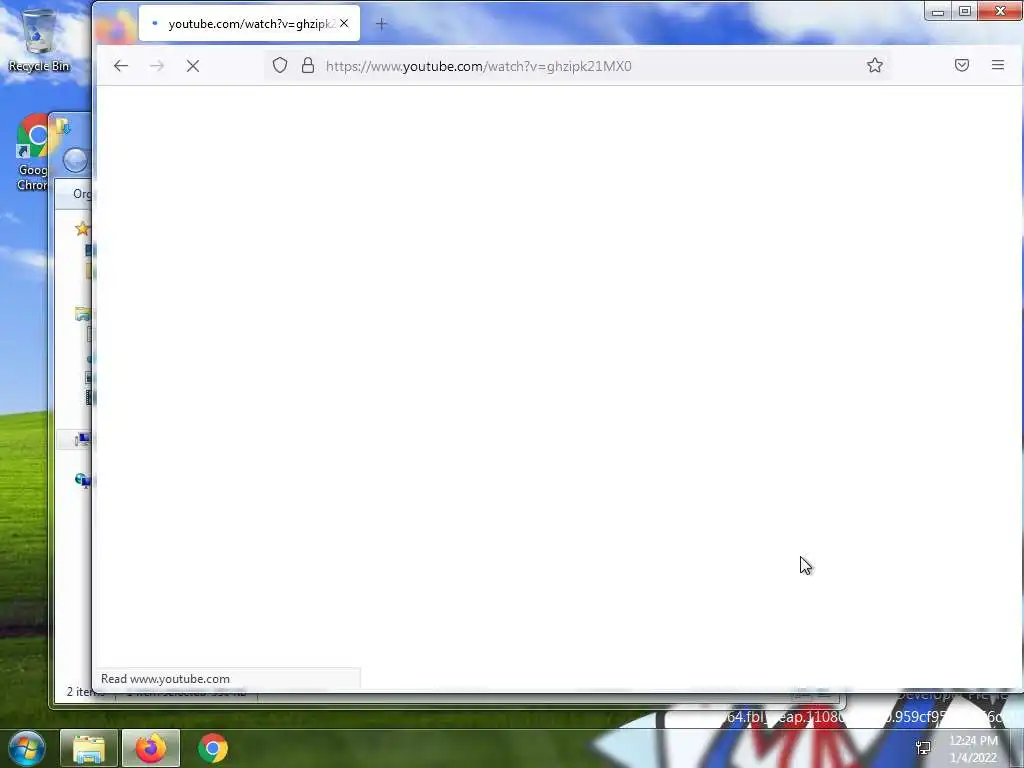Close the youtube.com tab
This screenshot has height=768, width=1024.
[344, 24]
